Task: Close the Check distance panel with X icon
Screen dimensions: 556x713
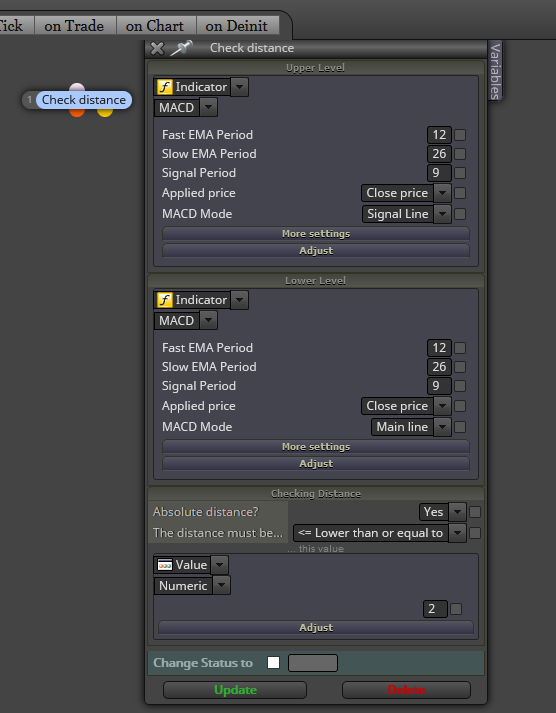Action: click(x=157, y=48)
